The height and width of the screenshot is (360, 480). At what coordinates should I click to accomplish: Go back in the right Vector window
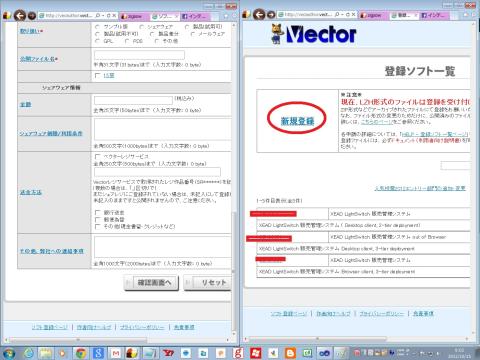click(259, 15)
